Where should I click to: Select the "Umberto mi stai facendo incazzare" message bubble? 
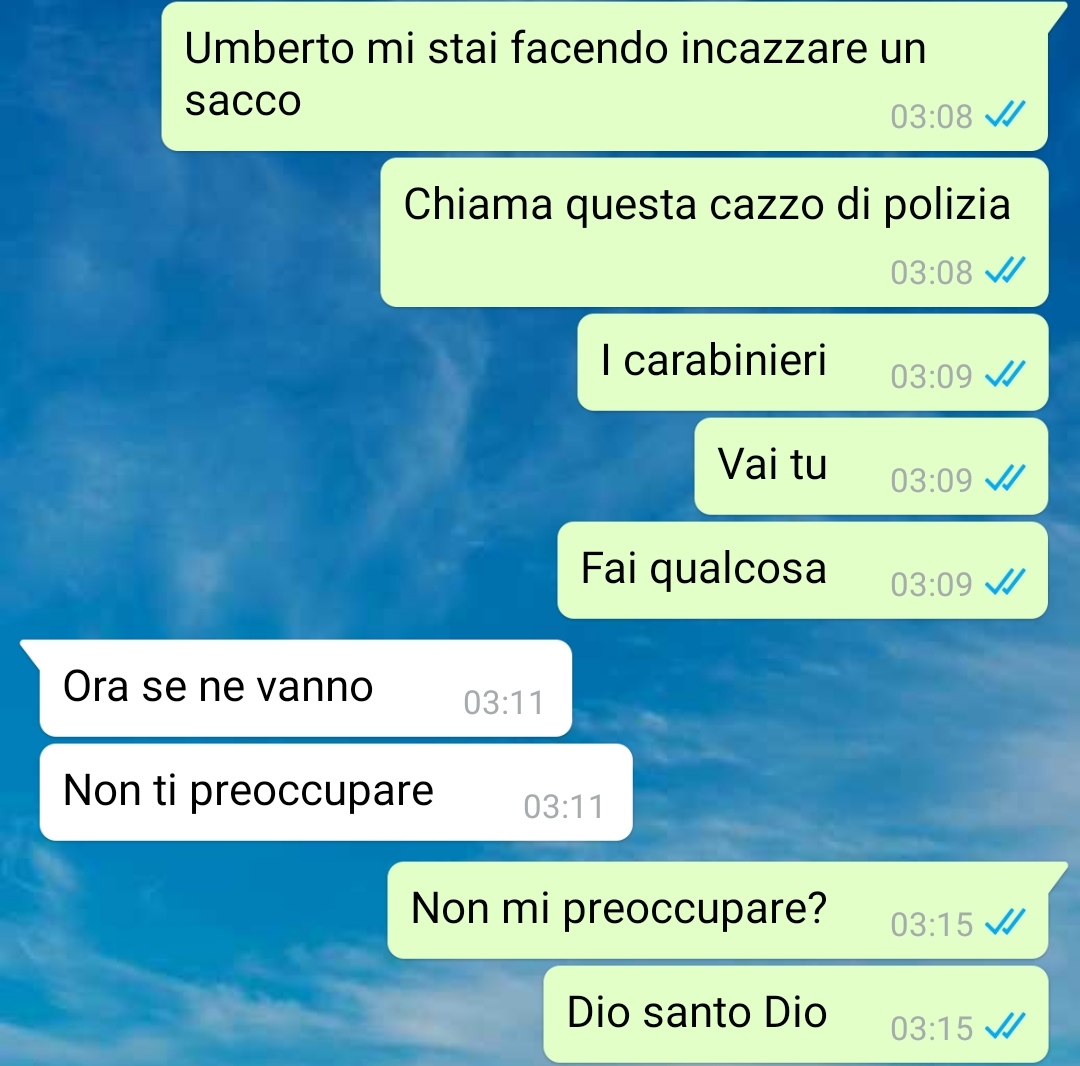(605, 76)
